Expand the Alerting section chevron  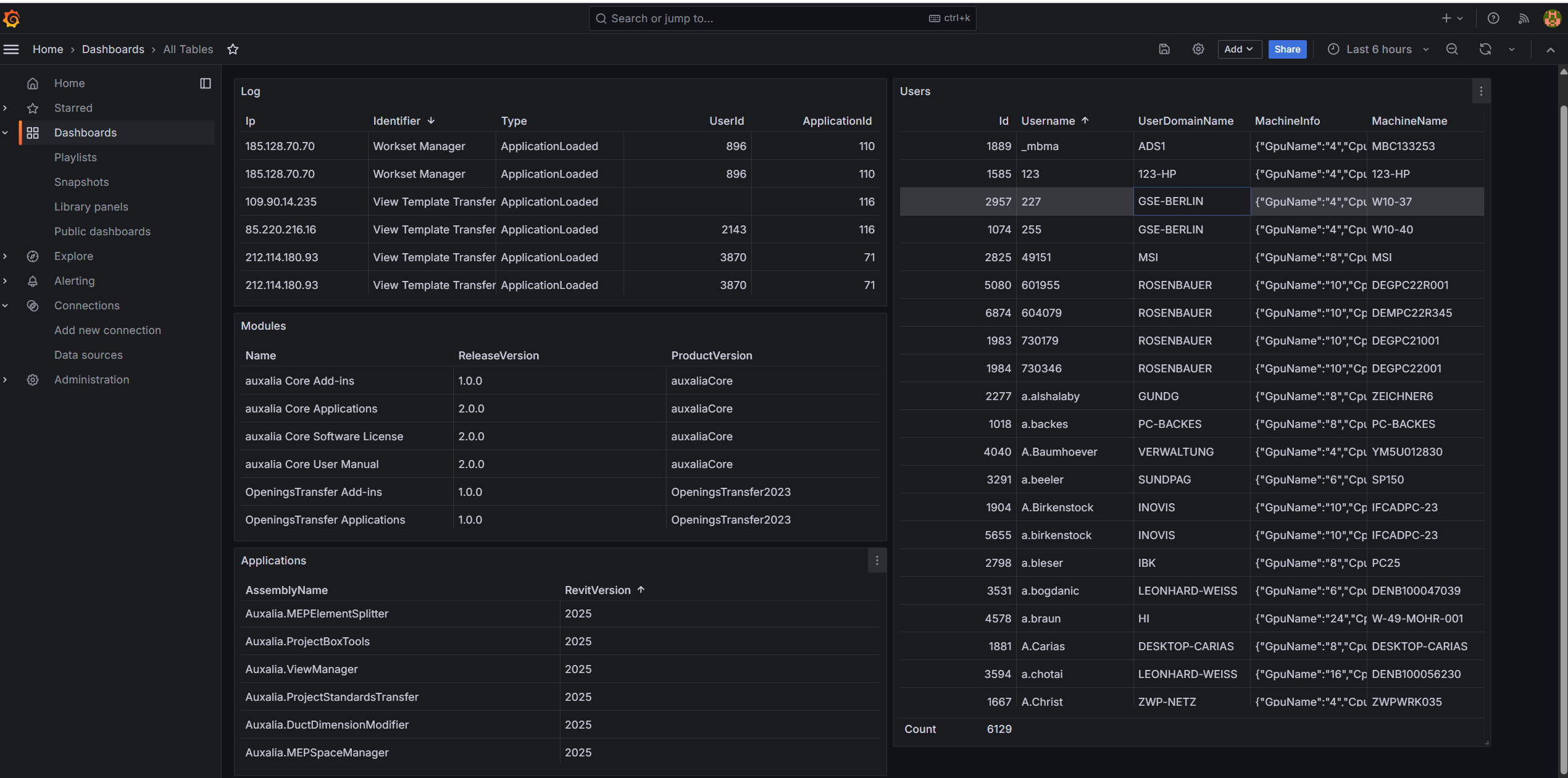pos(6,281)
